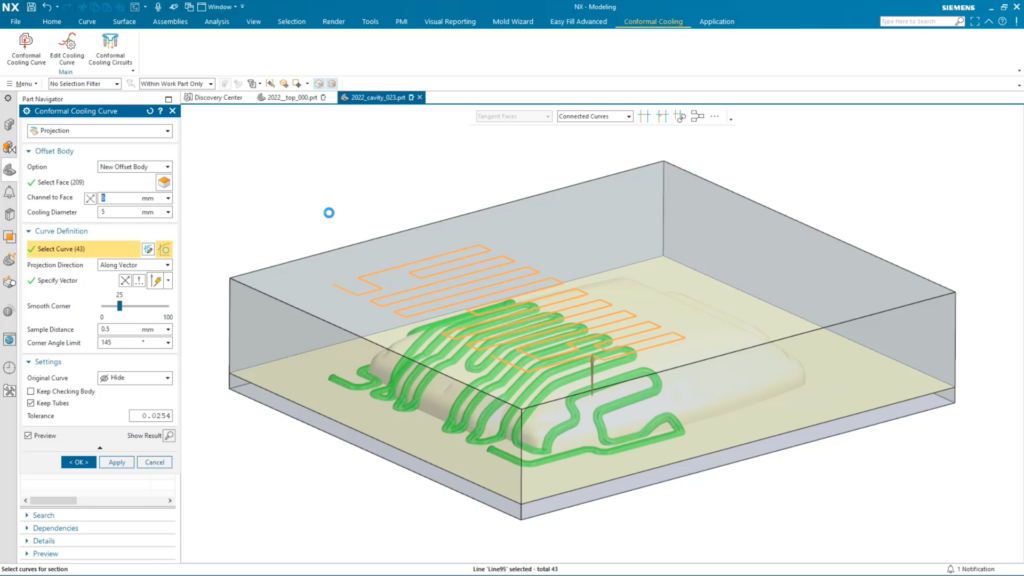Click the Cancel button
Image resolution: width=1024 pixels, height=576 pixels.
155,462
